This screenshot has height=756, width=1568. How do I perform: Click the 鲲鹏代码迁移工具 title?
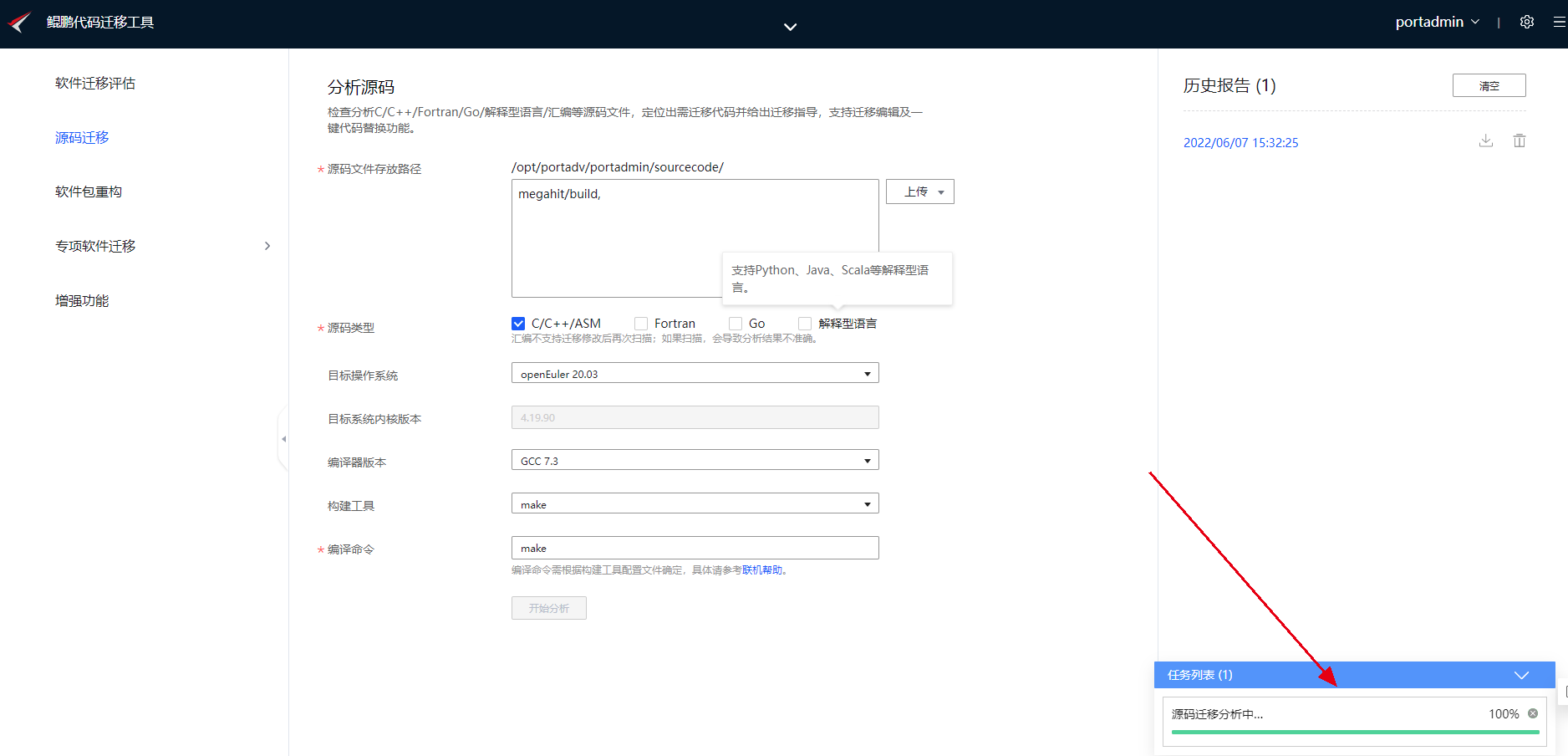pos(100,22)
